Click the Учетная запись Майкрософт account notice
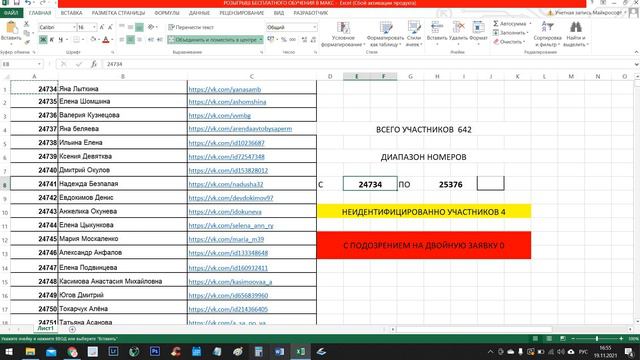Screen dimensions: 640x360 586,13
